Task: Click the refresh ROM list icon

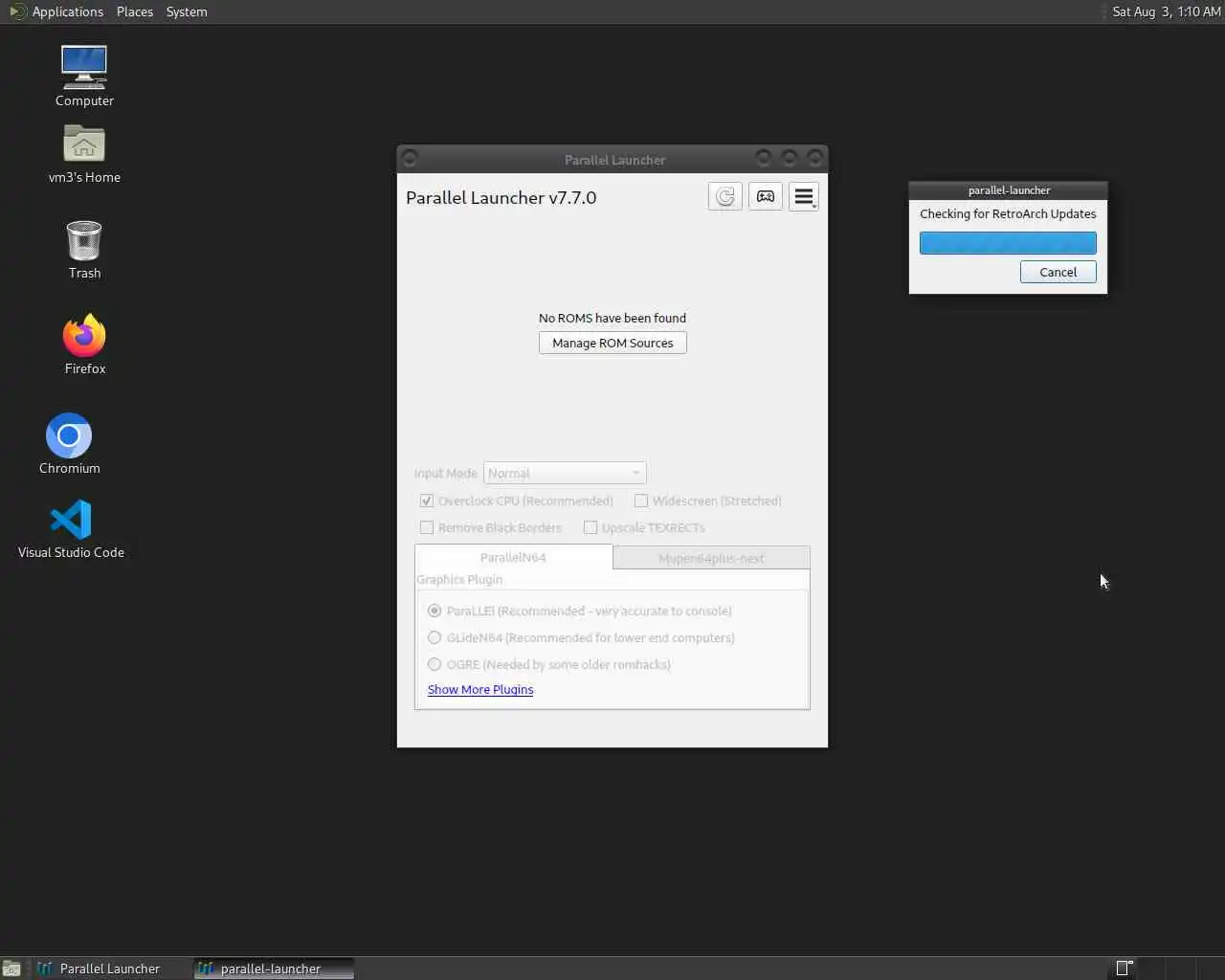Action: pos(725,196)
